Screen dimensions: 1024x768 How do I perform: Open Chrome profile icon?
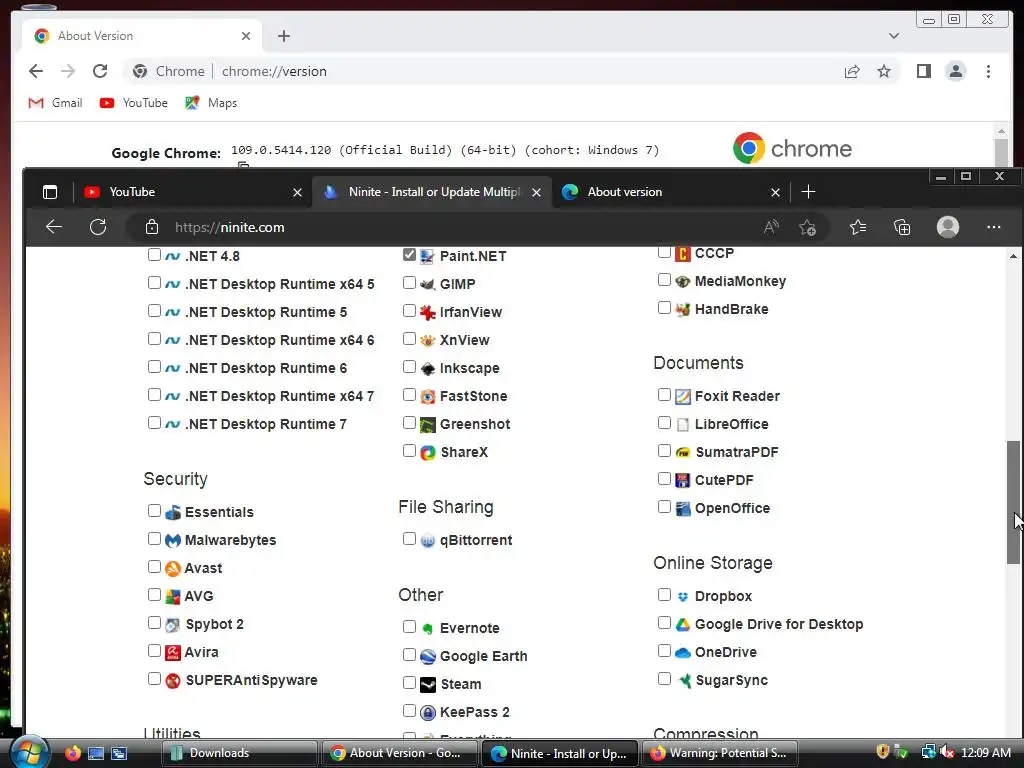(955, 71)
